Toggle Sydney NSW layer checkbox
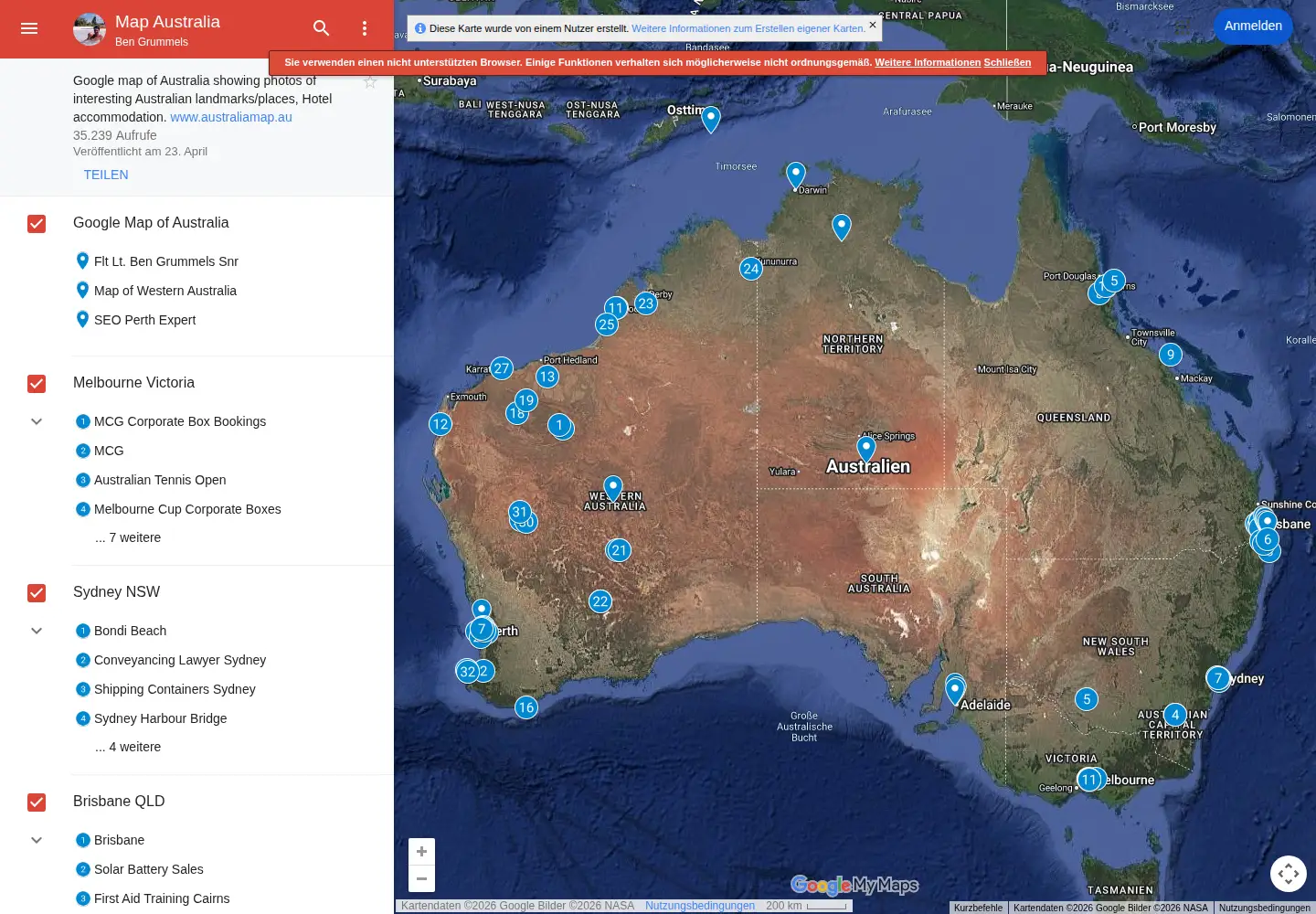 click(x=37, y=593)
